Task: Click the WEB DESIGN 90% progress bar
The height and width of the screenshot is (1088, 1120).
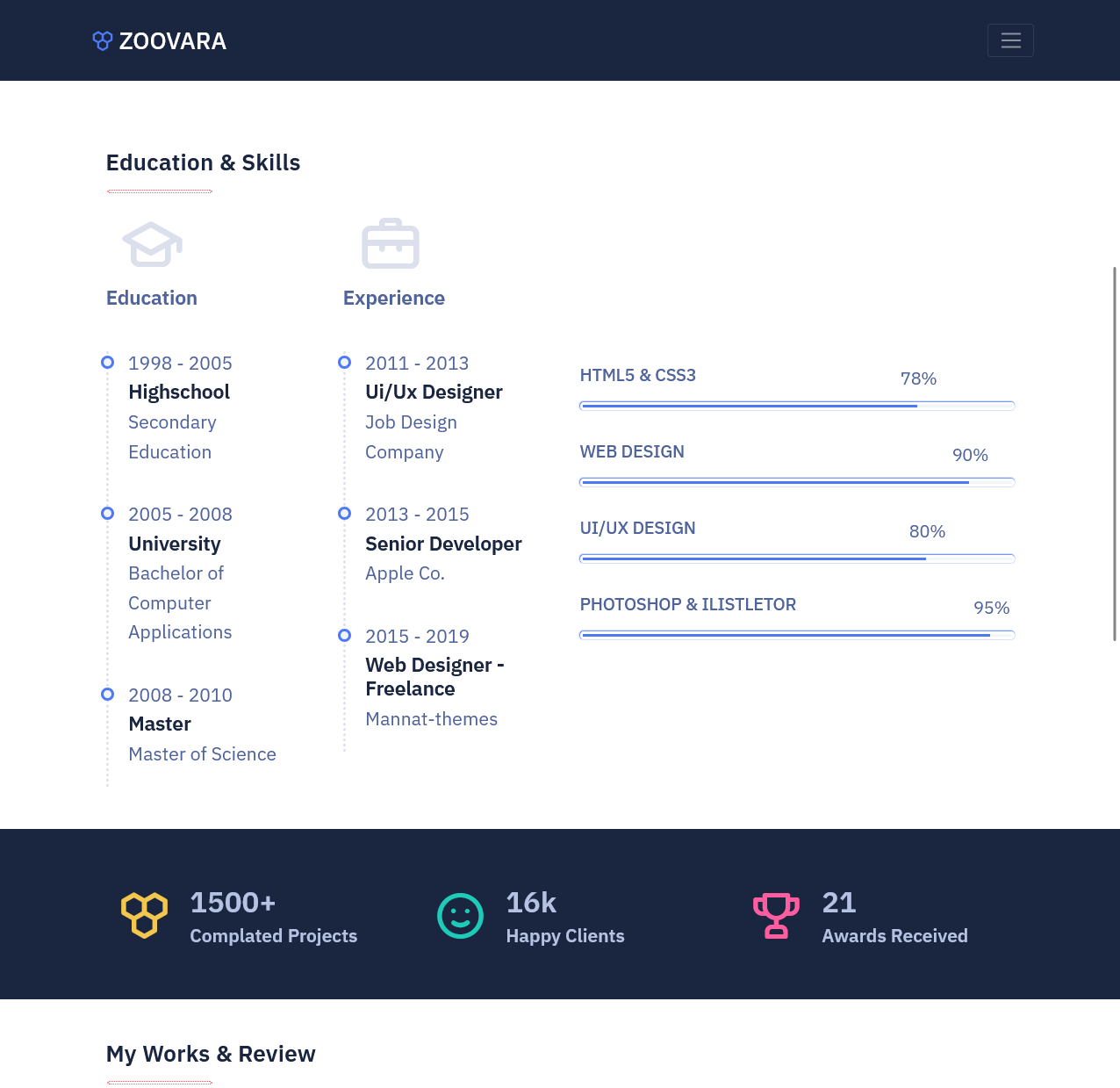Action: click(x=797, y=482)
